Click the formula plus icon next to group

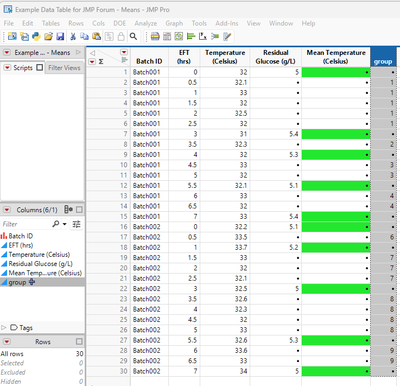(32, 282)
